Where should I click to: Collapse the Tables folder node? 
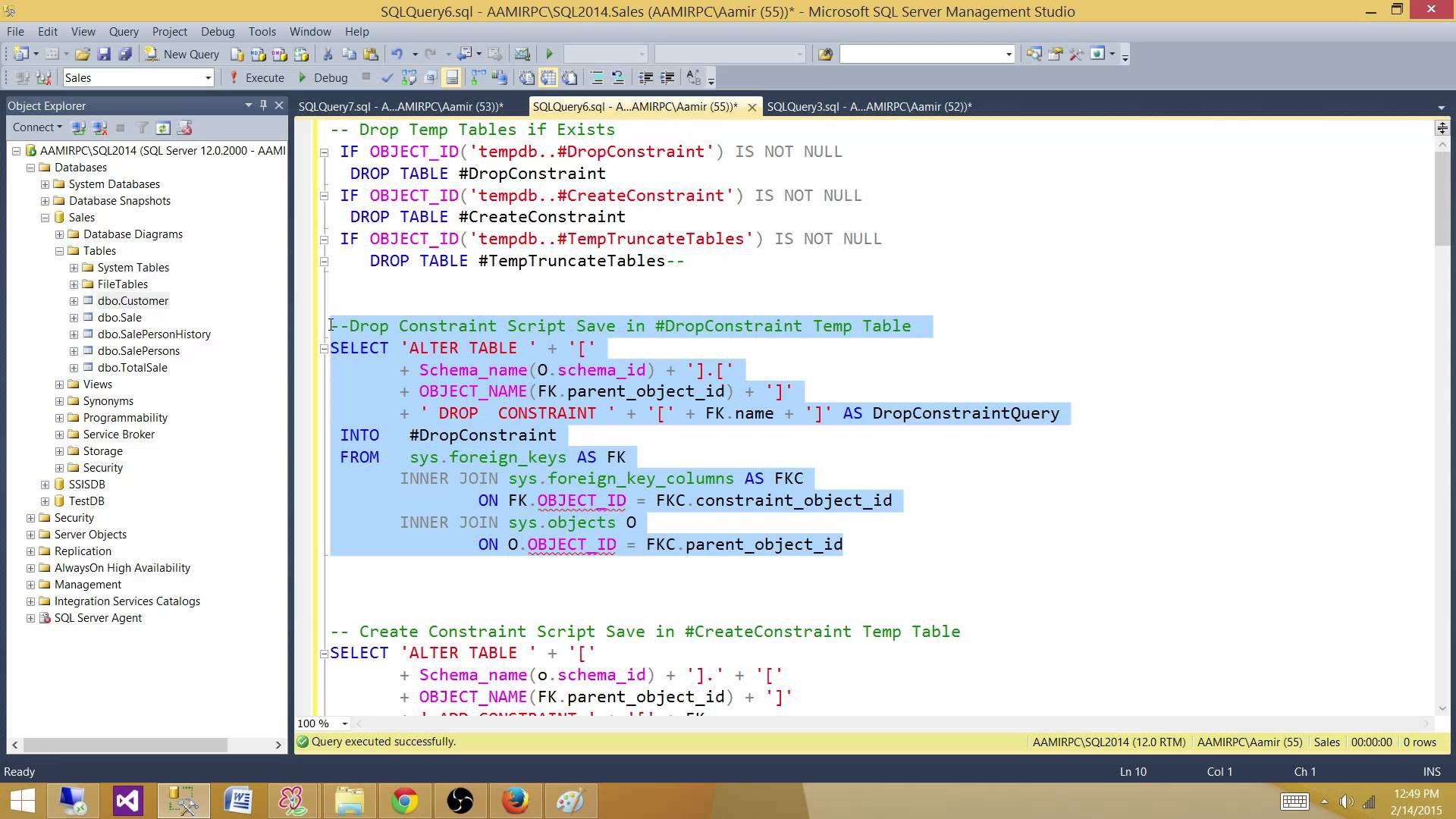pyautogui.click(x=59, y=251)
